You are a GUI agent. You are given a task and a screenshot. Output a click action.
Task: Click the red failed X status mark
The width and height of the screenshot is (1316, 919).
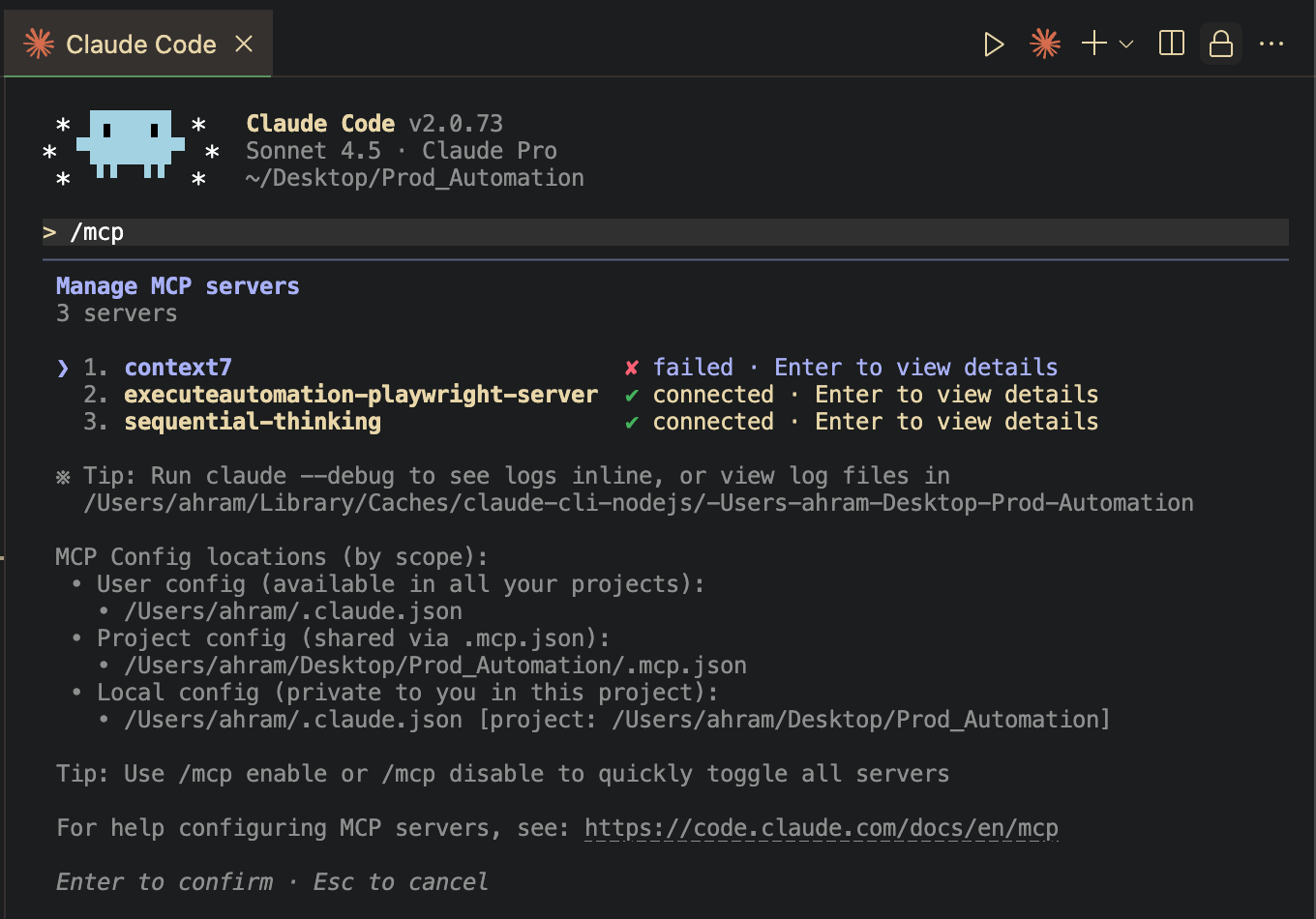click(x=632, y=368)
